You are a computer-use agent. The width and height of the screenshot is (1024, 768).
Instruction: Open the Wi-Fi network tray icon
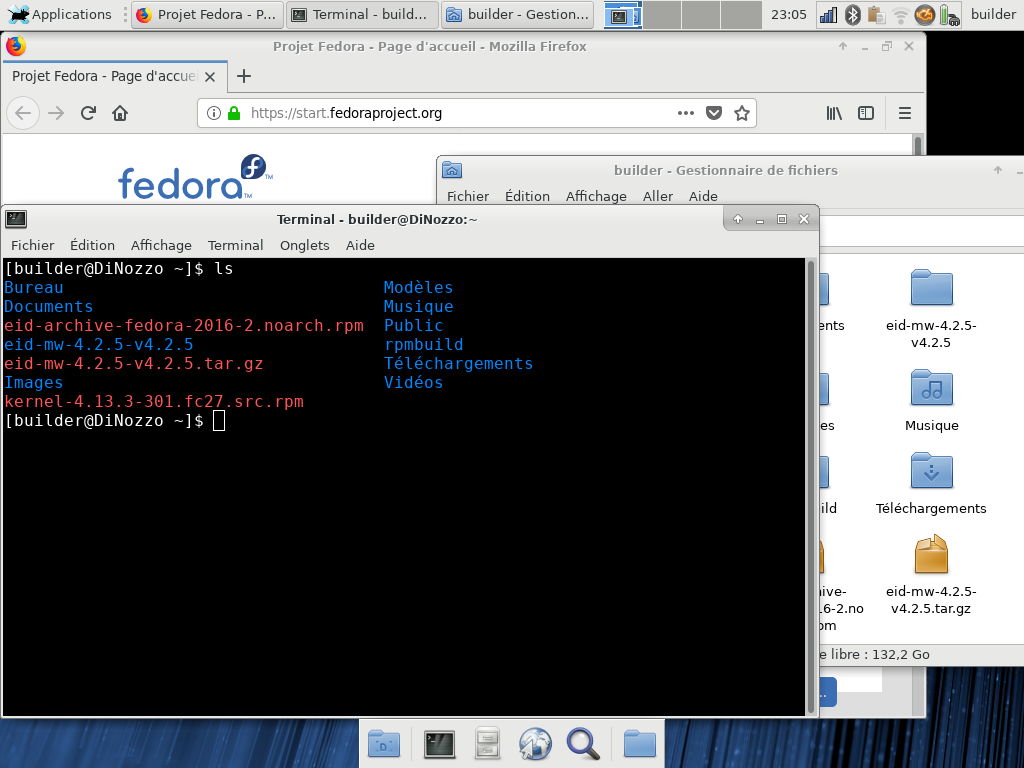[x=901, y=14]
